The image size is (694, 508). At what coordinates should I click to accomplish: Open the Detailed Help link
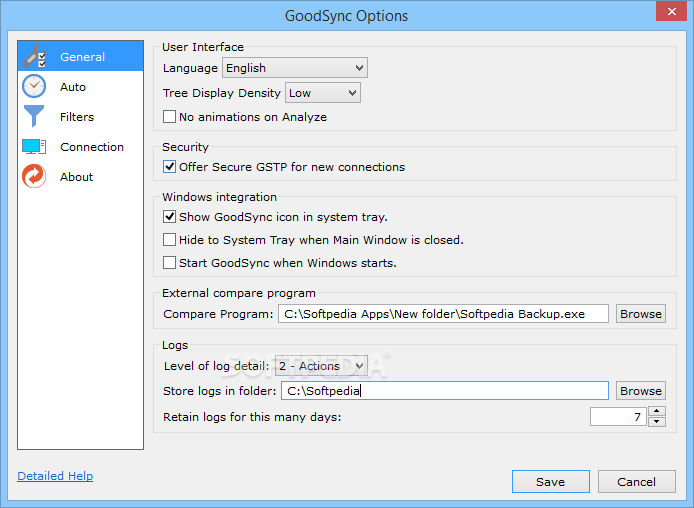tap(55, 476)
